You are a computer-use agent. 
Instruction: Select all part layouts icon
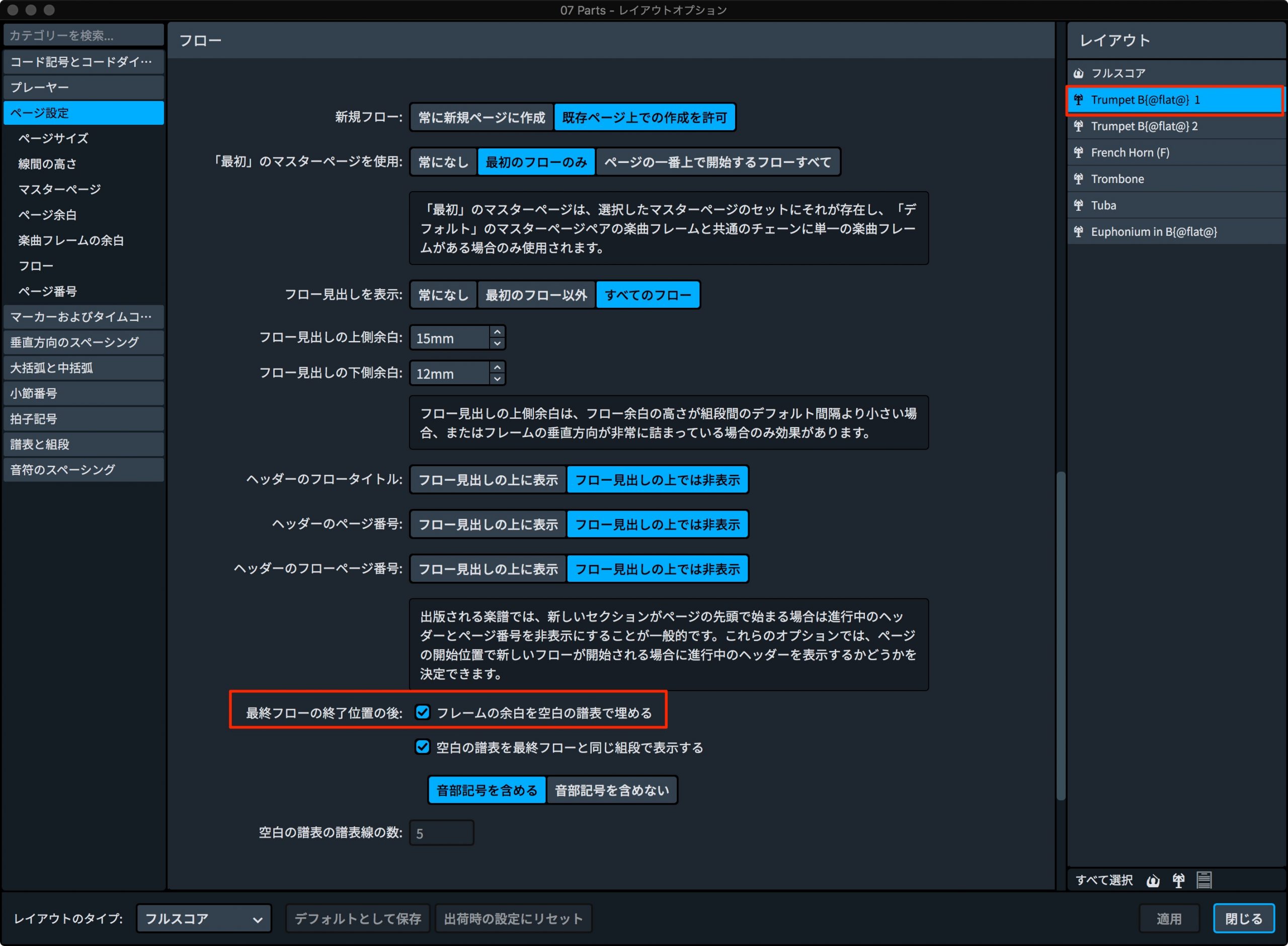[1178, 880]
